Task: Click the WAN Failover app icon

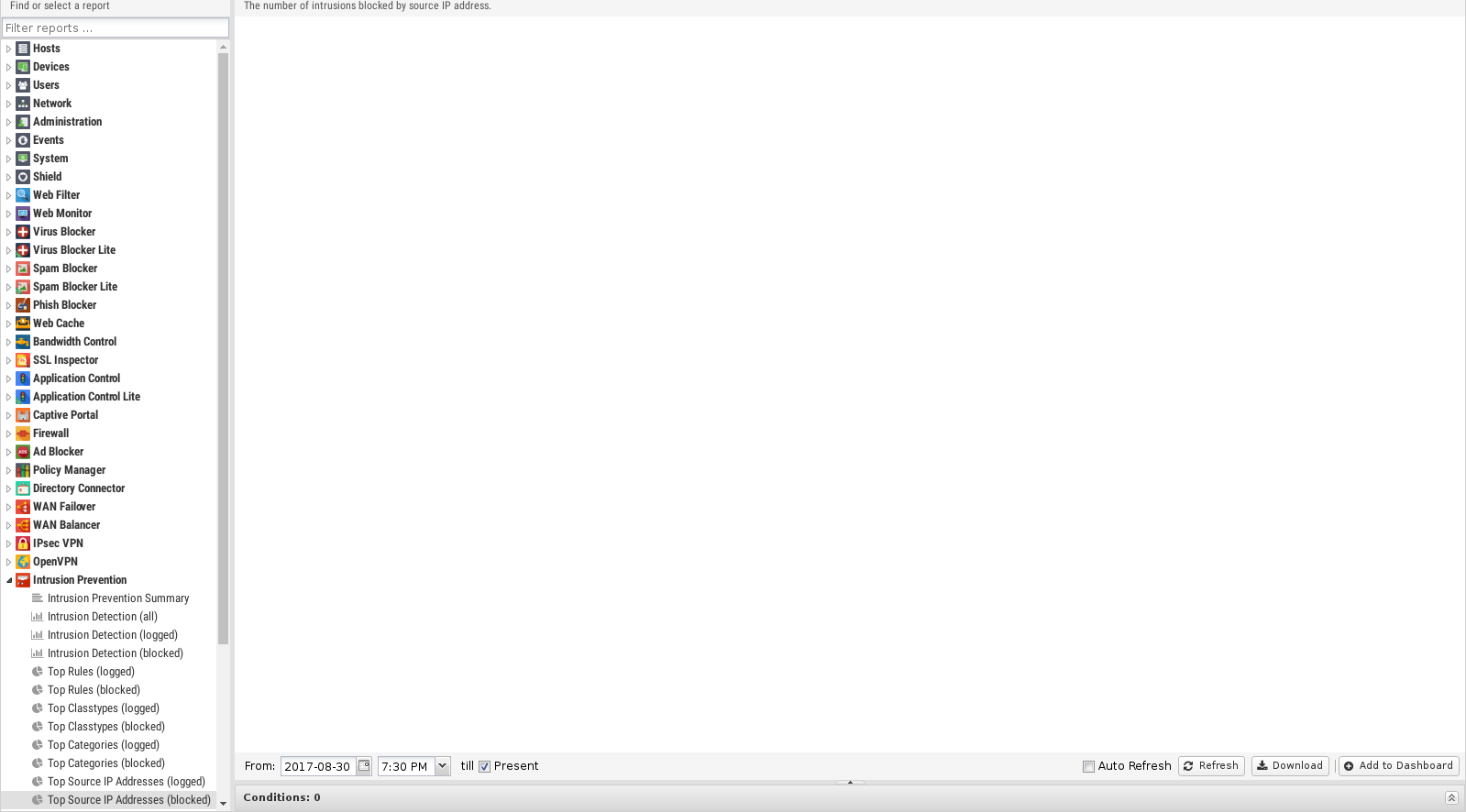Action: pos(23,507)
